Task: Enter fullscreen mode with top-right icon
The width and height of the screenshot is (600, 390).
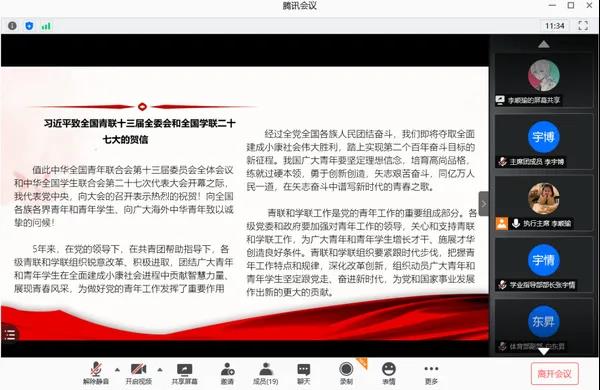Action: pyautogui.click(x=583, y=26)
